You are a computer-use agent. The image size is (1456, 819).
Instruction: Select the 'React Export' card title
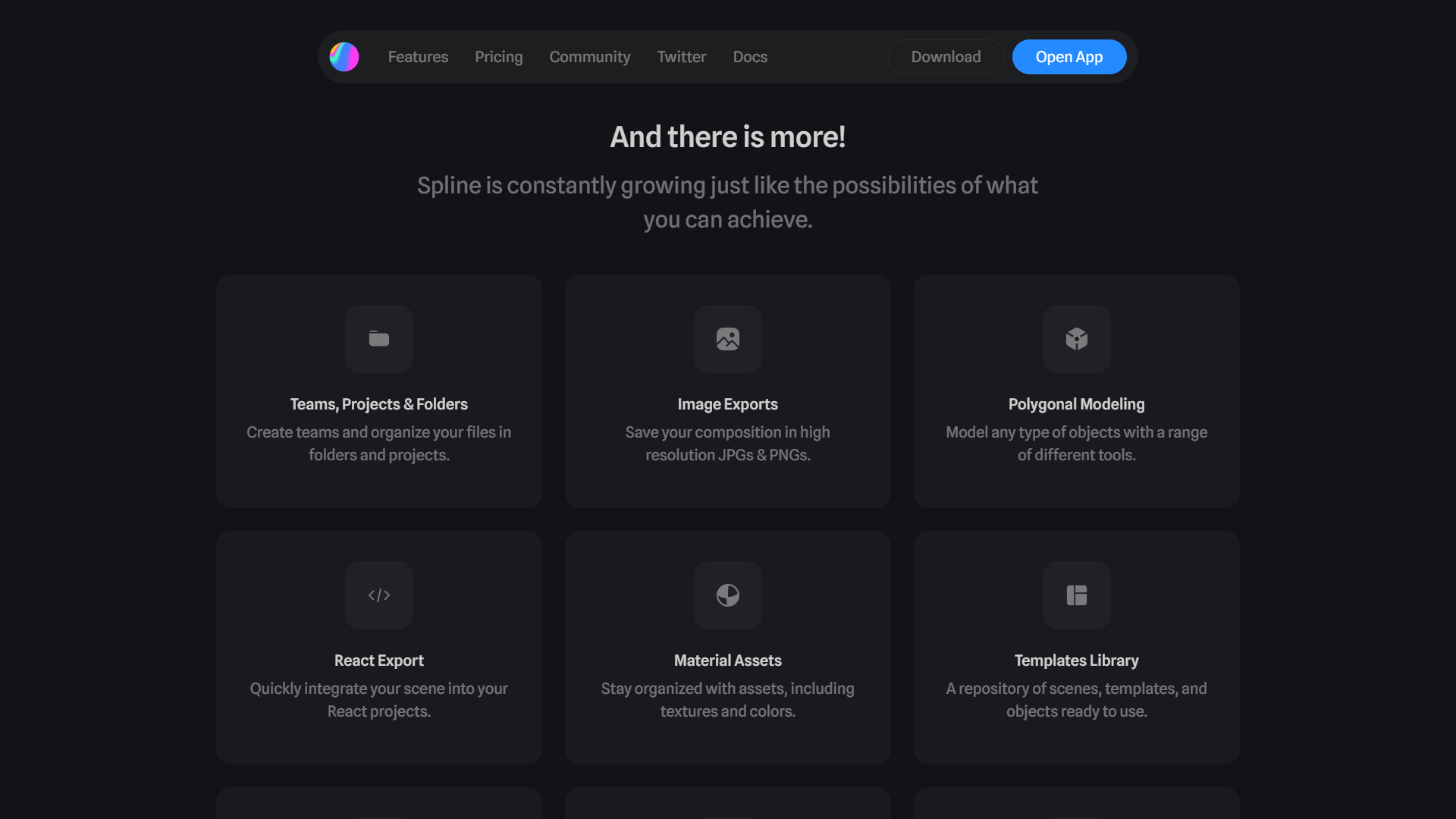[x=379, y=661]
